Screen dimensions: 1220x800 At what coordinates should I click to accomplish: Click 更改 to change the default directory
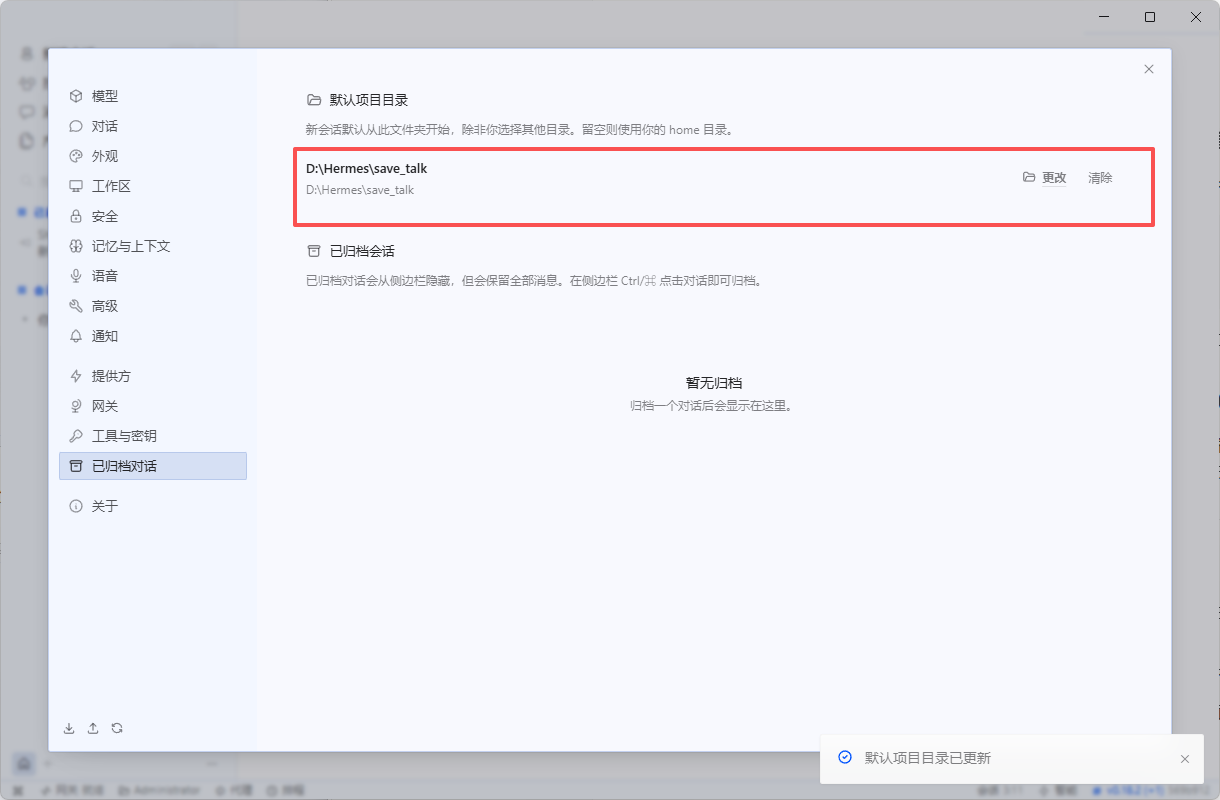pos(1045,177)
